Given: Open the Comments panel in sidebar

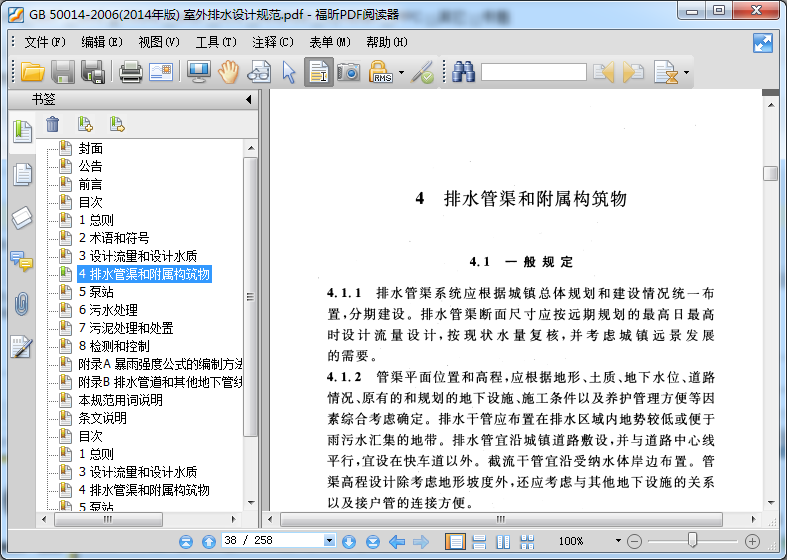Looking at the screenshot, I should (22, 261).
